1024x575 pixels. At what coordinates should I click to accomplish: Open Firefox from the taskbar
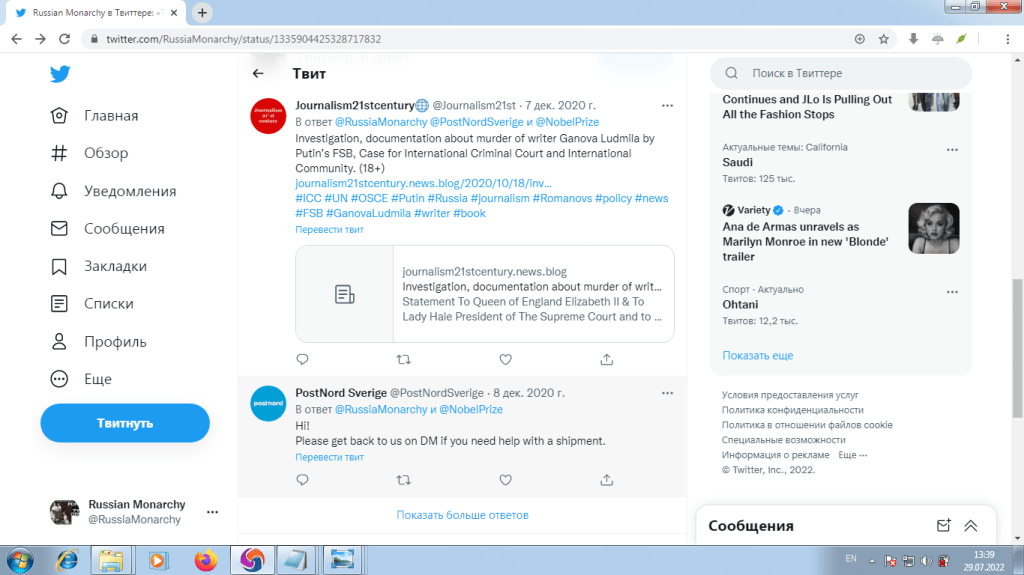206,559
